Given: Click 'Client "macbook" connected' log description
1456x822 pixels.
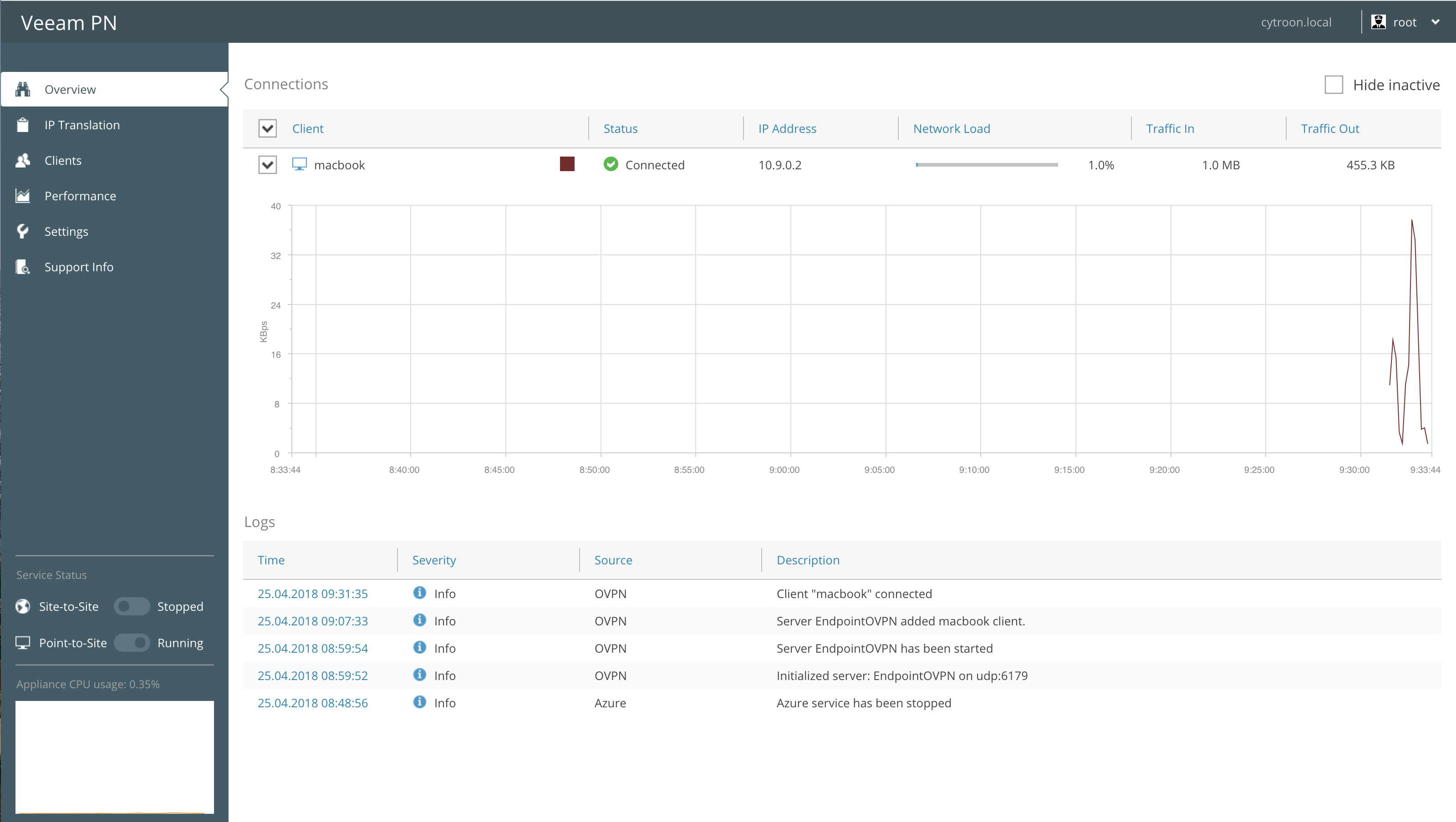Looking at the screenshot, I should (x=854, y=594).
